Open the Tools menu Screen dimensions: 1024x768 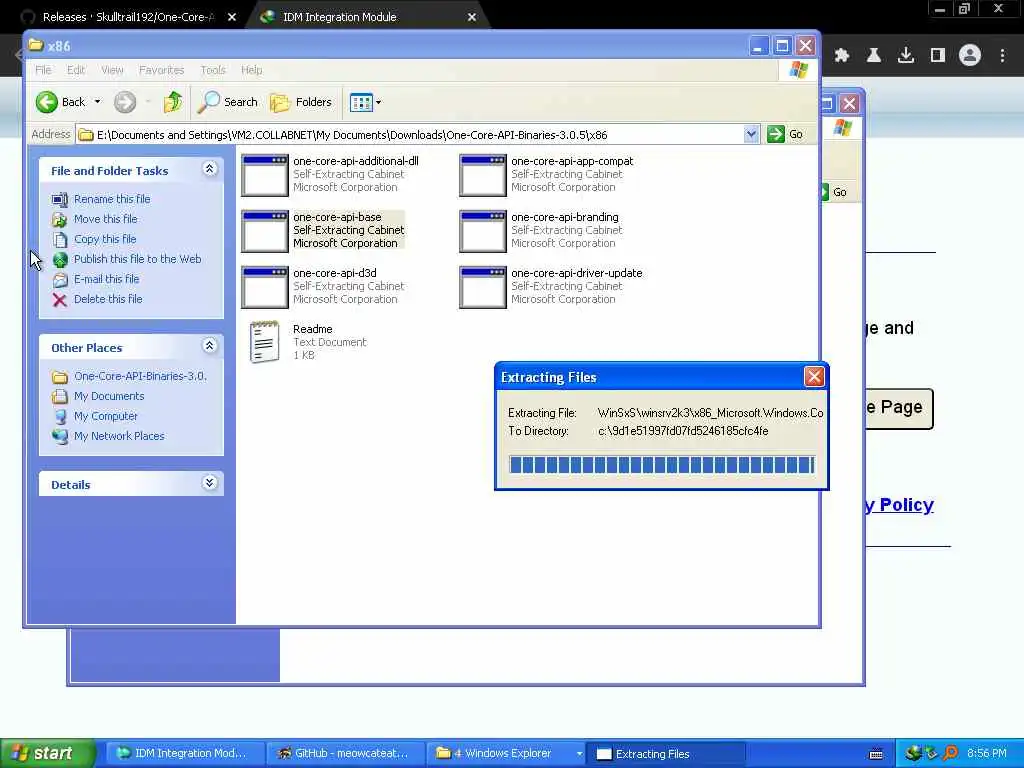[213, 70]
